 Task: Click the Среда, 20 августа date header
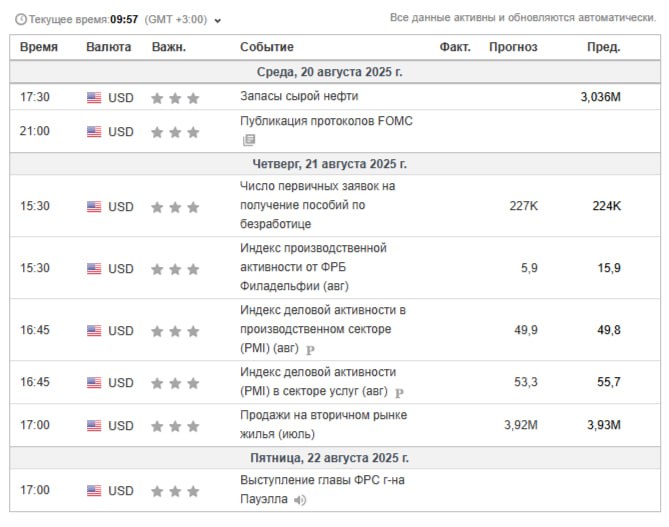click(x=329, y=72)
